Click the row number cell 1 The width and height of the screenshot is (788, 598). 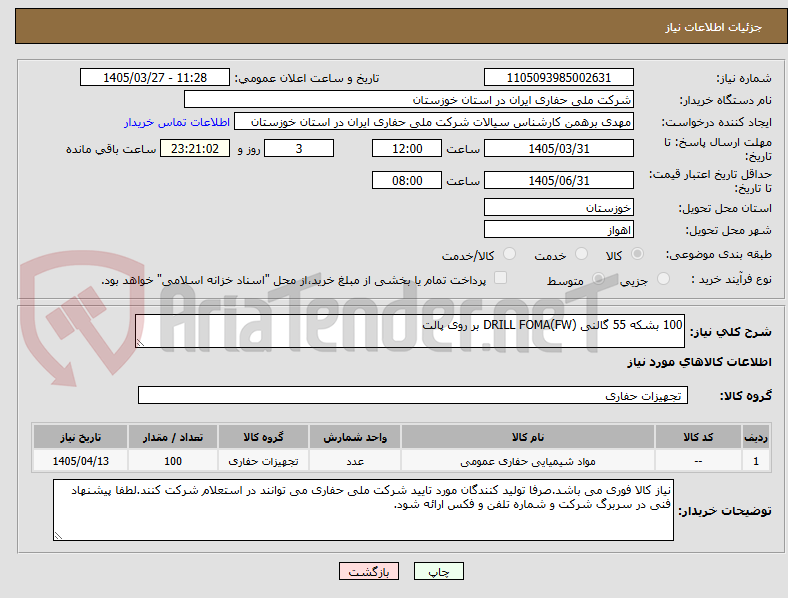[x=756, y=461]
